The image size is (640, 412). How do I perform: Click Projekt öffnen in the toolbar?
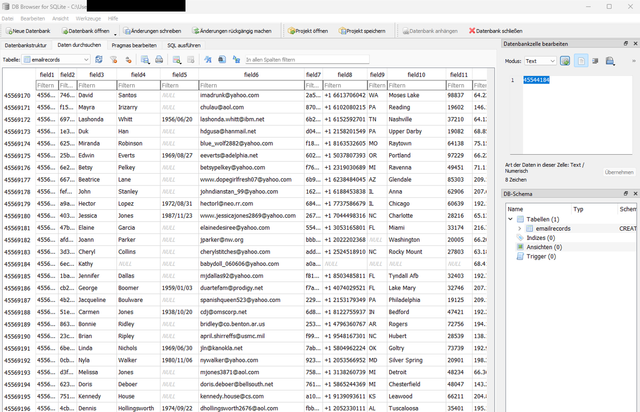[308, 31]
